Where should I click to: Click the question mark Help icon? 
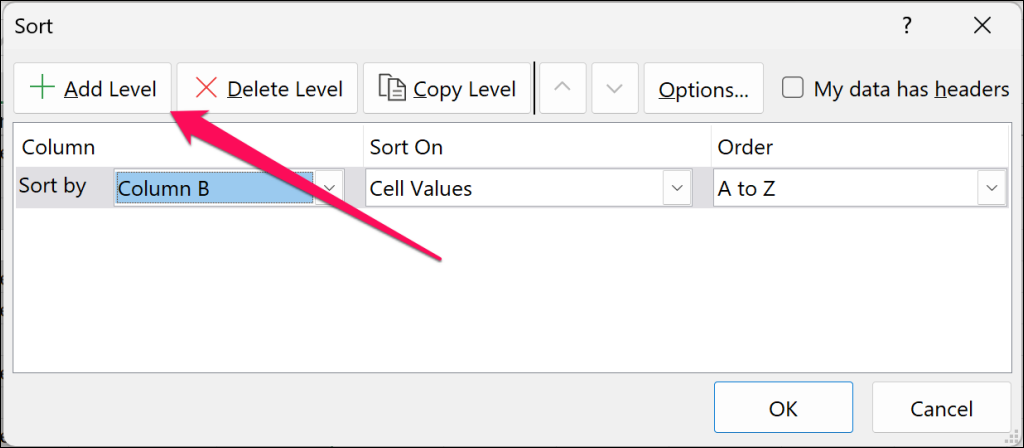[907, 25]
